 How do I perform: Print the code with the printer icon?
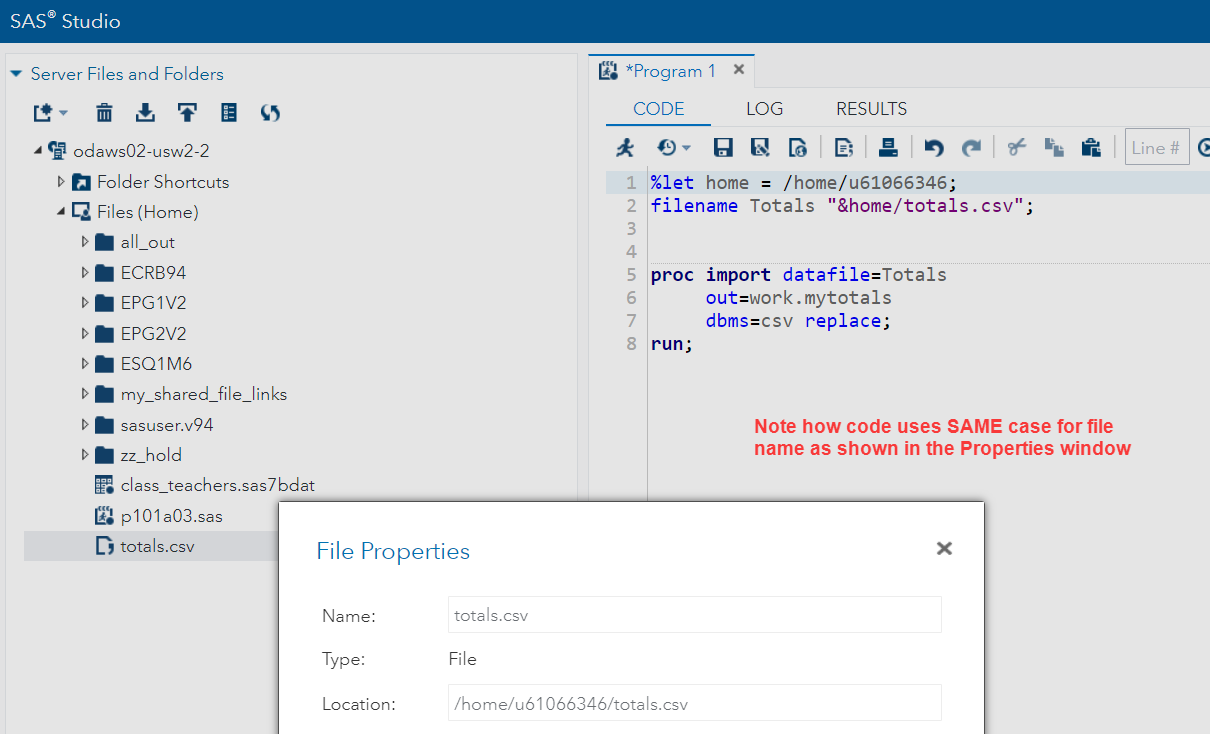(x=887, y=148)
